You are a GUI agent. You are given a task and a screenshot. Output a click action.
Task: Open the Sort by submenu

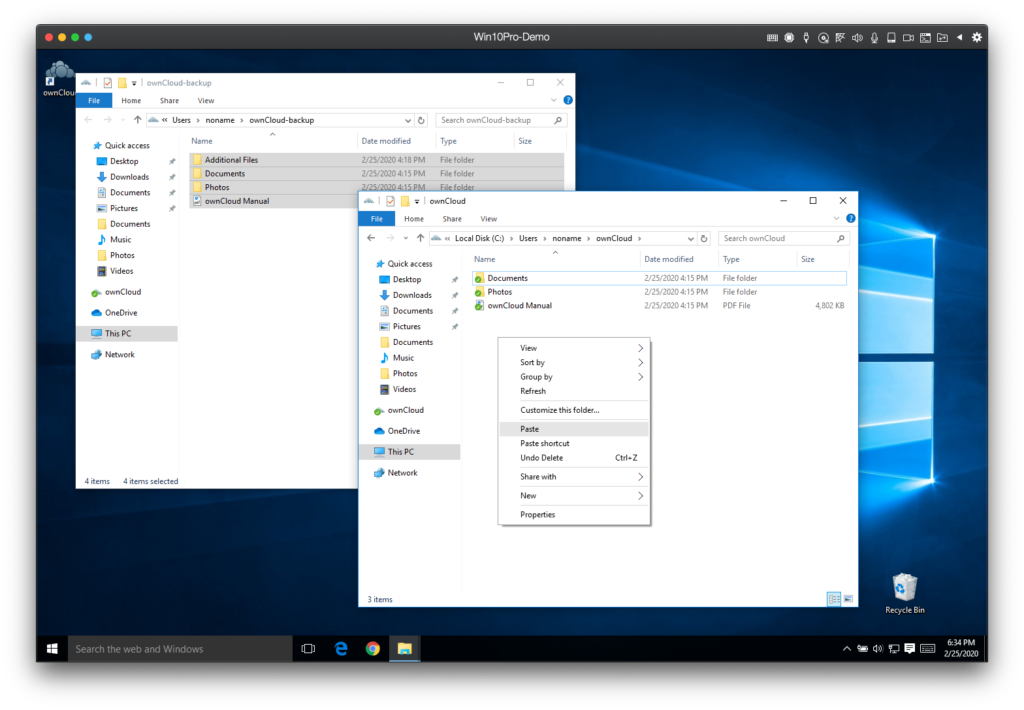tap(574, 363)
